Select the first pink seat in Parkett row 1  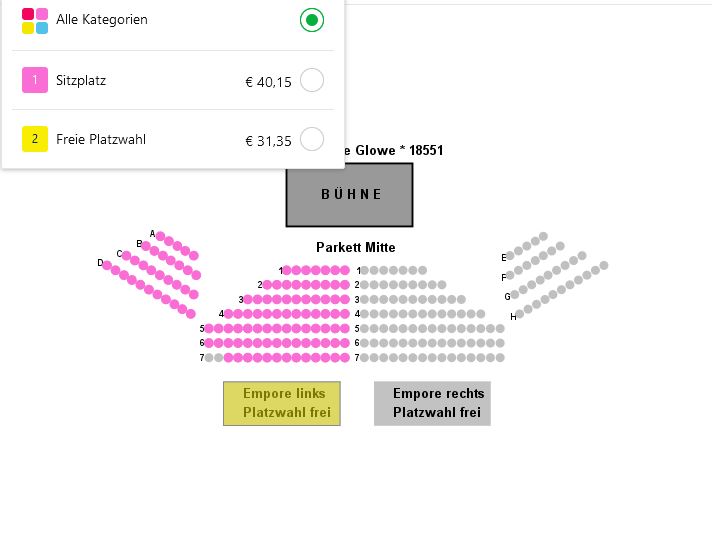pos(287,271)
